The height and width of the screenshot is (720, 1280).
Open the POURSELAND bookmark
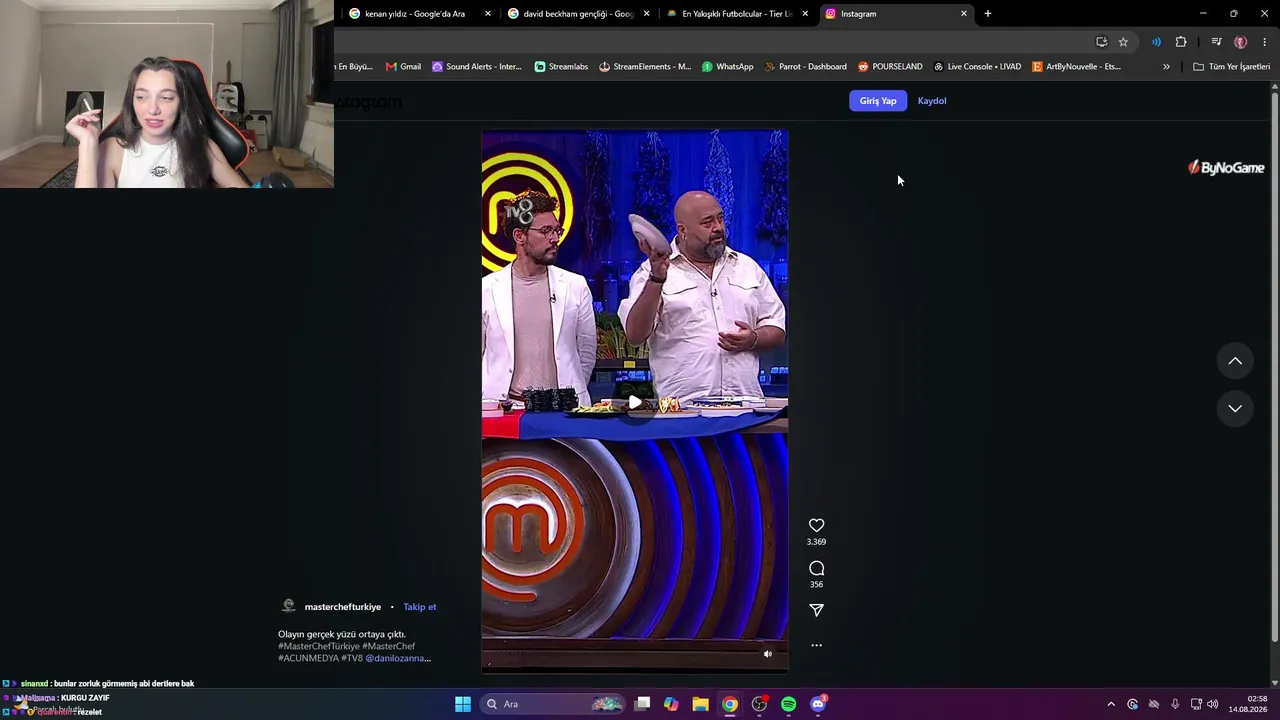[890, 67]
